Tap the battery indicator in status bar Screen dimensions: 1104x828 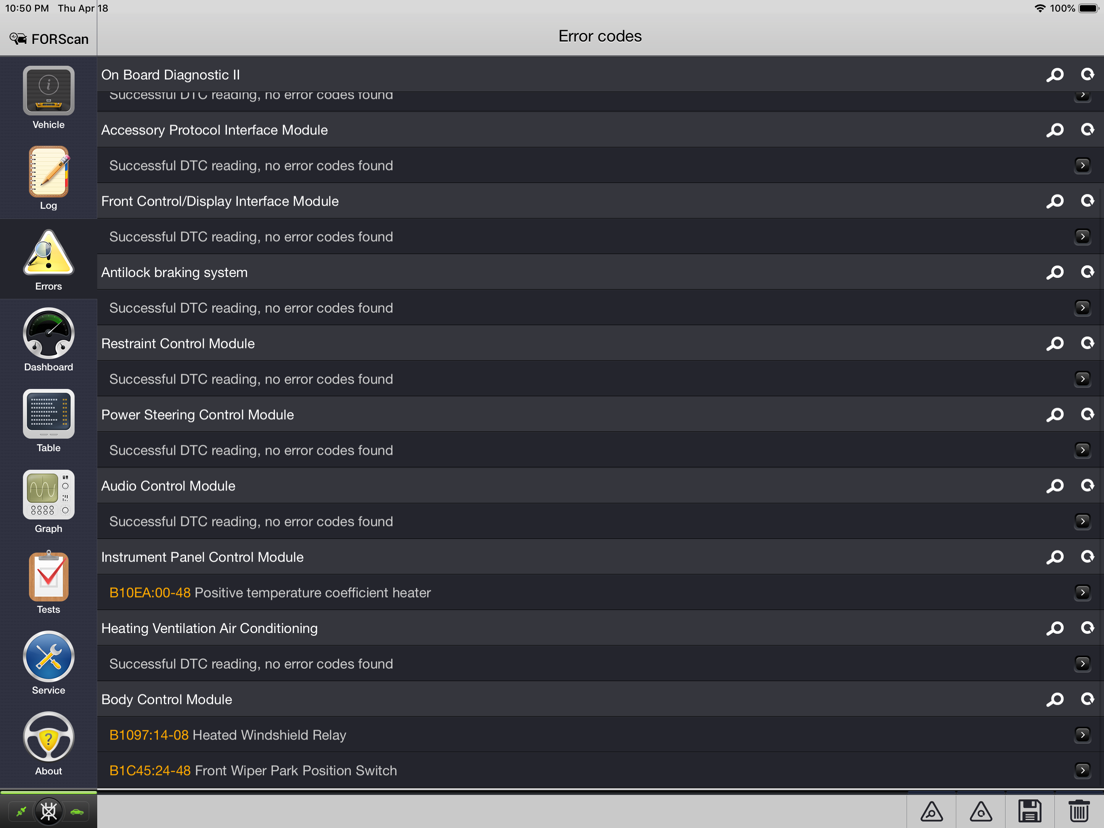1088,8
